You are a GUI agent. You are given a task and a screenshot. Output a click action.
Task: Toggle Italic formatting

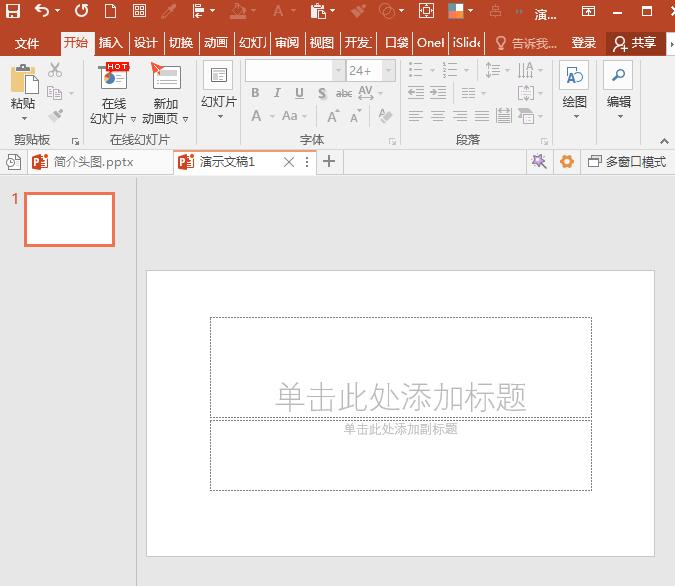pyautogui.click(x=277, y=93)
